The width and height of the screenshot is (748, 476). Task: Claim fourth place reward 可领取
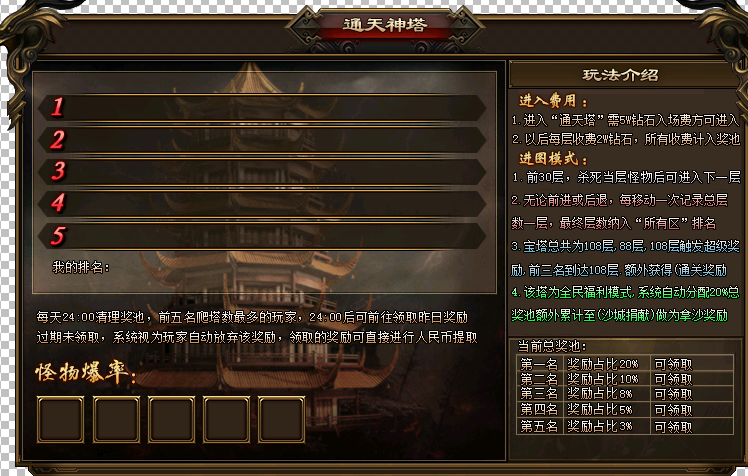(x=673, y=410)
